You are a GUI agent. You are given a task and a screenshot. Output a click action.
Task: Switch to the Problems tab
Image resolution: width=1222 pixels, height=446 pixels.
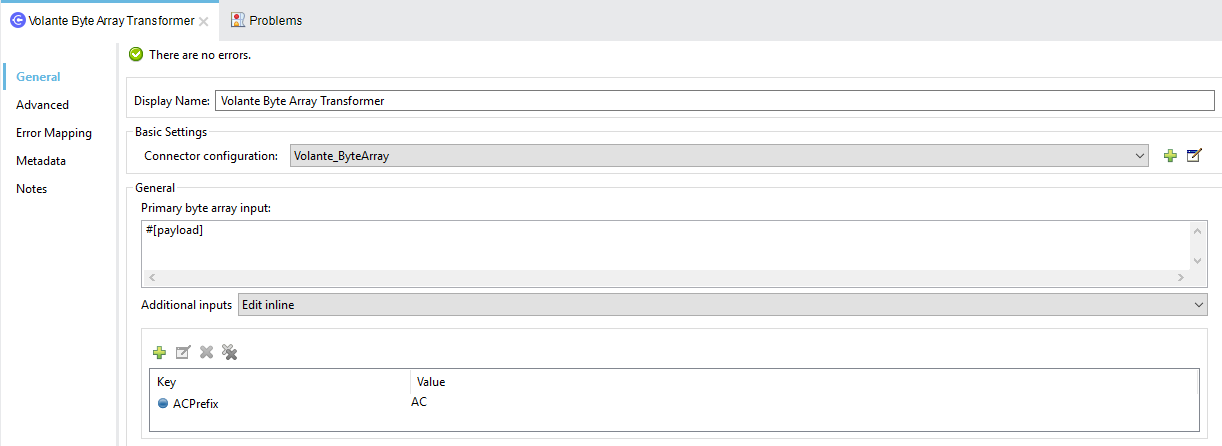[x=275, y=20]
